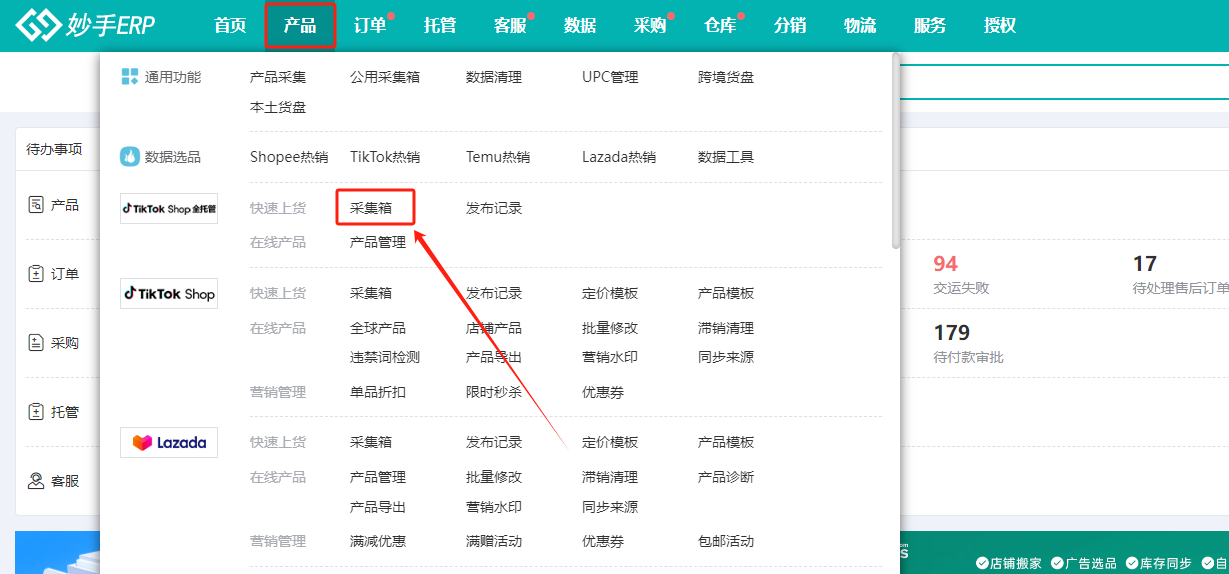Click the 订单 icon in 待办事项

pos(35,273)
